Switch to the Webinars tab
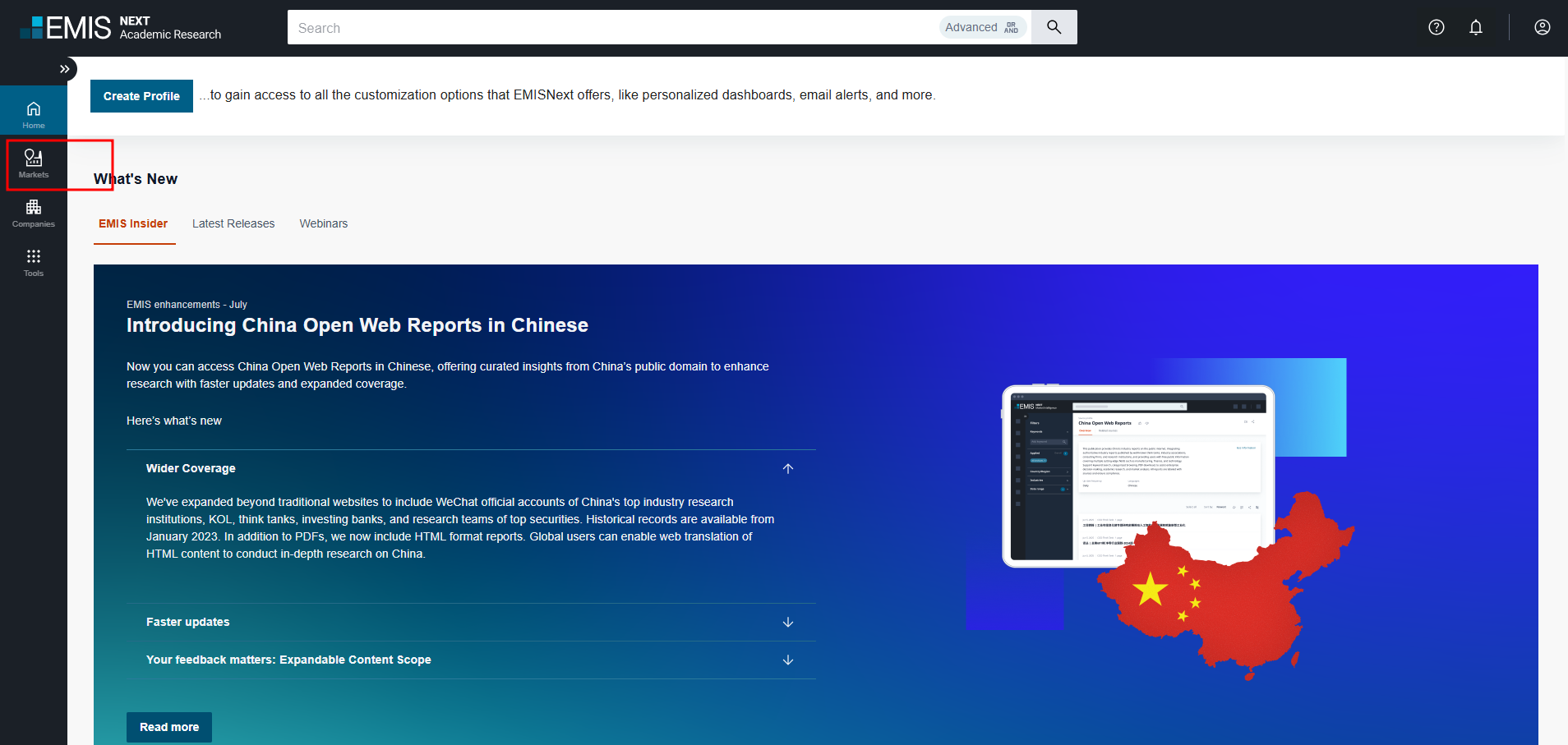This screenshot has width=1568, height=745. (x=323, y=223)
